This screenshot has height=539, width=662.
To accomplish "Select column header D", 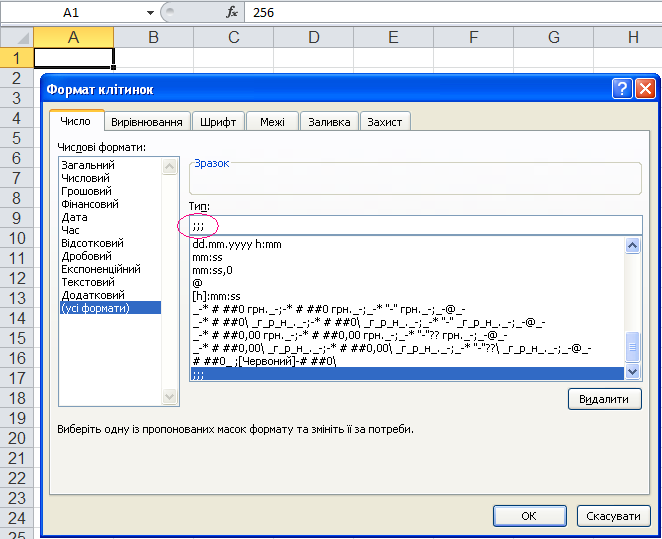I will tap(313, 37).
